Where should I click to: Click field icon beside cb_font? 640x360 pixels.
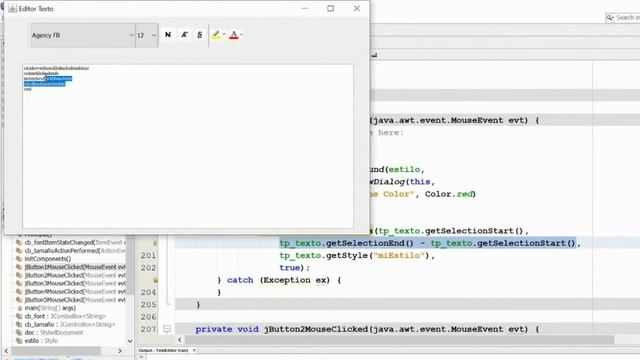[19, 316]
